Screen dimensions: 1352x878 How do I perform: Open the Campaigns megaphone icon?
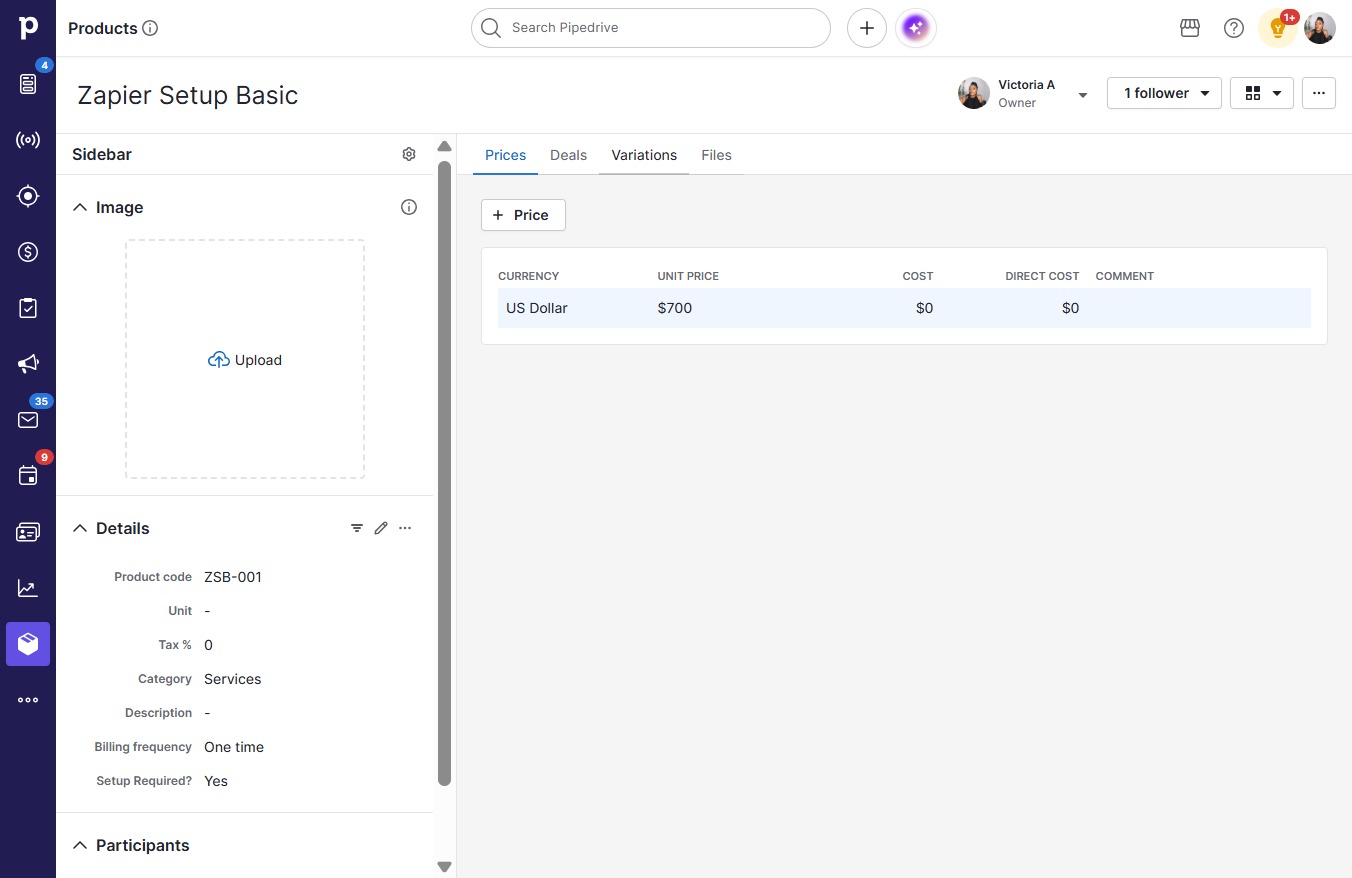(28, 364)
